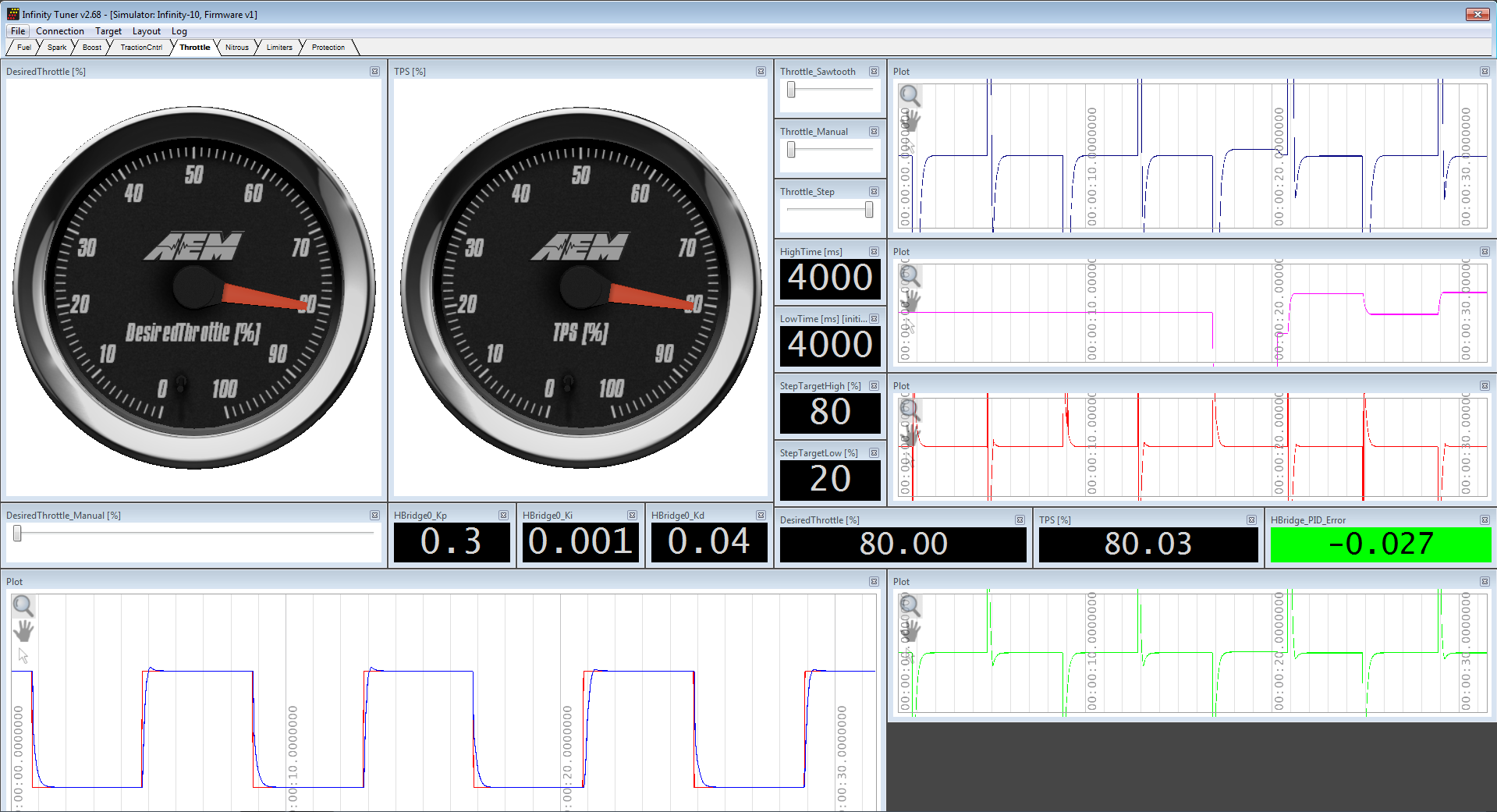Select zoom tool in top blue plot
Image resolution: width=1497 pixels, height=812 pixels.
pos(910,96)
